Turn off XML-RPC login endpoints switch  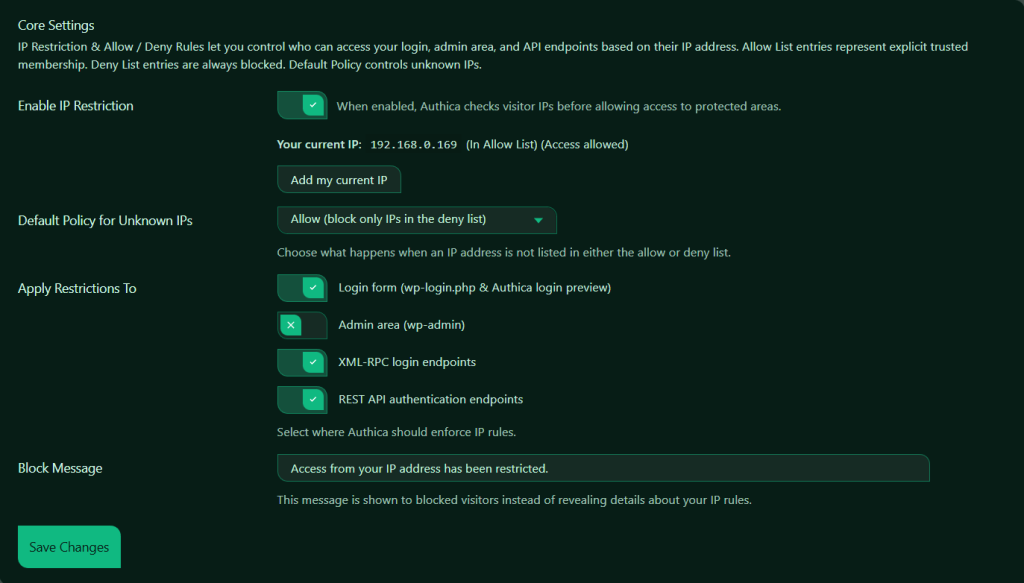pyautogui.click(x=302, y=362)
